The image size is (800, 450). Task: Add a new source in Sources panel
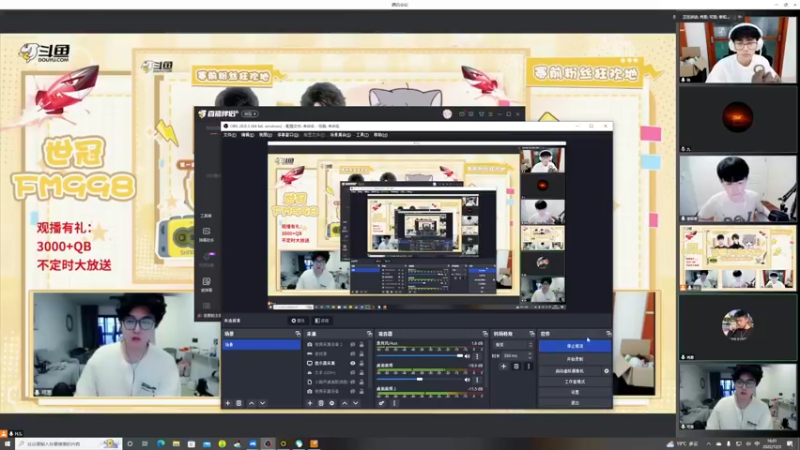coord(310,403)
